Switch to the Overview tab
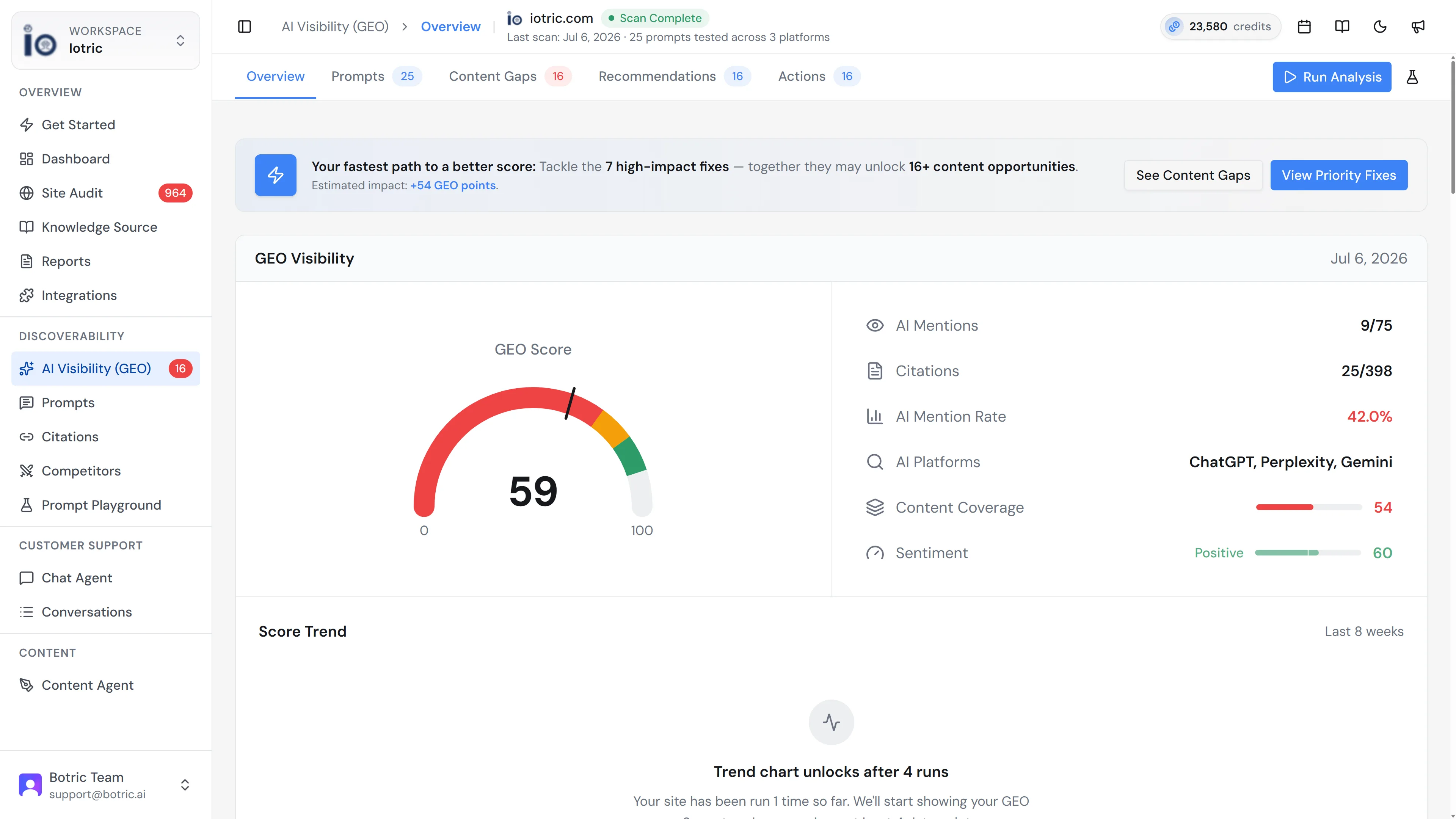This screenshot has height=819, width=1456. [275, 76]
